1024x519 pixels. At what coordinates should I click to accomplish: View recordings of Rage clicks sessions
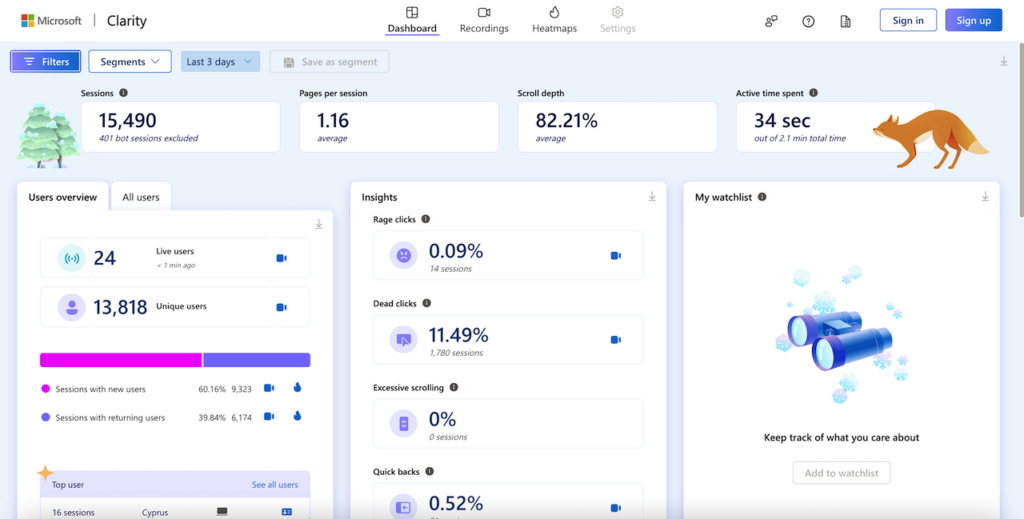tap(616, 255)
